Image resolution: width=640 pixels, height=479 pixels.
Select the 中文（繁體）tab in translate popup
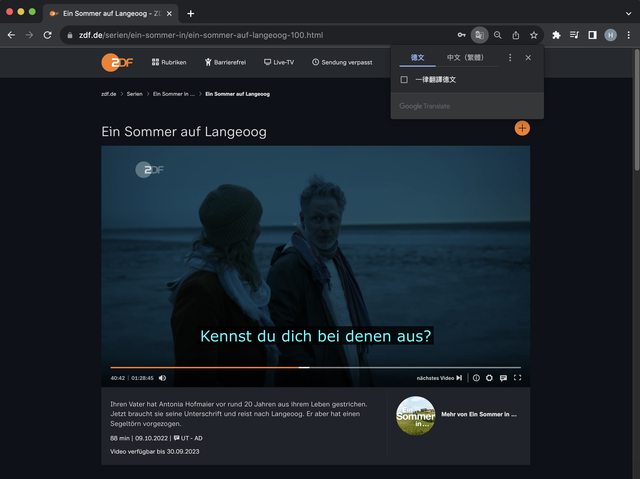pyautogui.click(x=465, y=58)
